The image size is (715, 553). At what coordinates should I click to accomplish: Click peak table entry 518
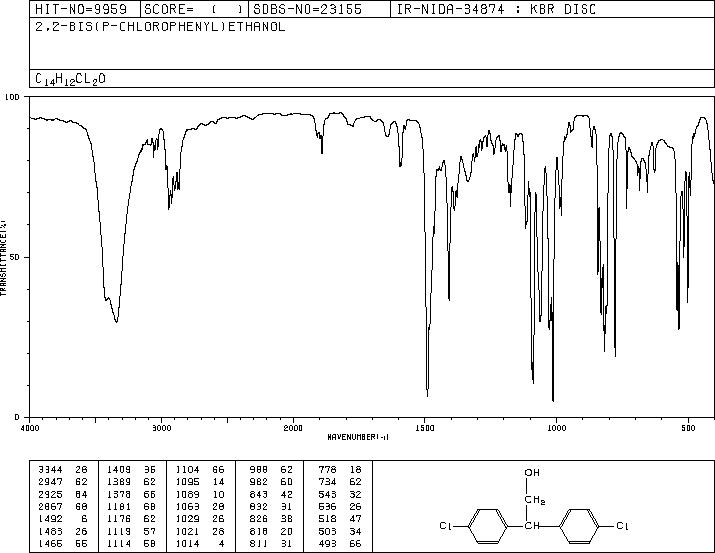tap(327, 519)
